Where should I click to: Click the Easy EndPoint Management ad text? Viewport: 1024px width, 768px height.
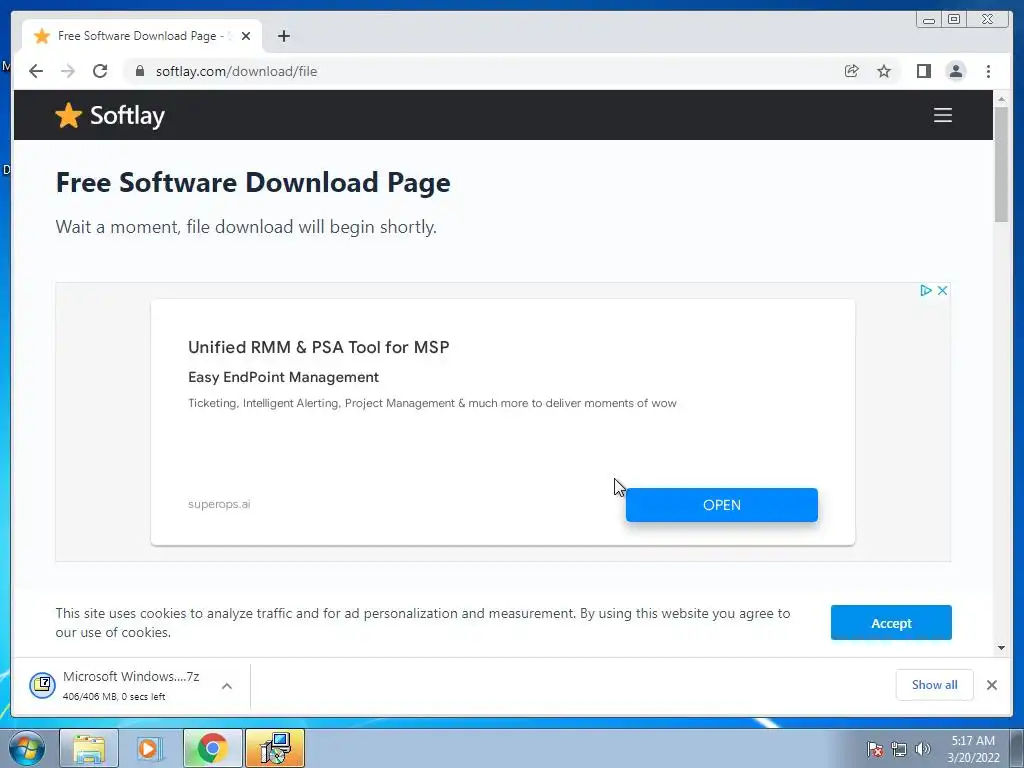(283, 377)
